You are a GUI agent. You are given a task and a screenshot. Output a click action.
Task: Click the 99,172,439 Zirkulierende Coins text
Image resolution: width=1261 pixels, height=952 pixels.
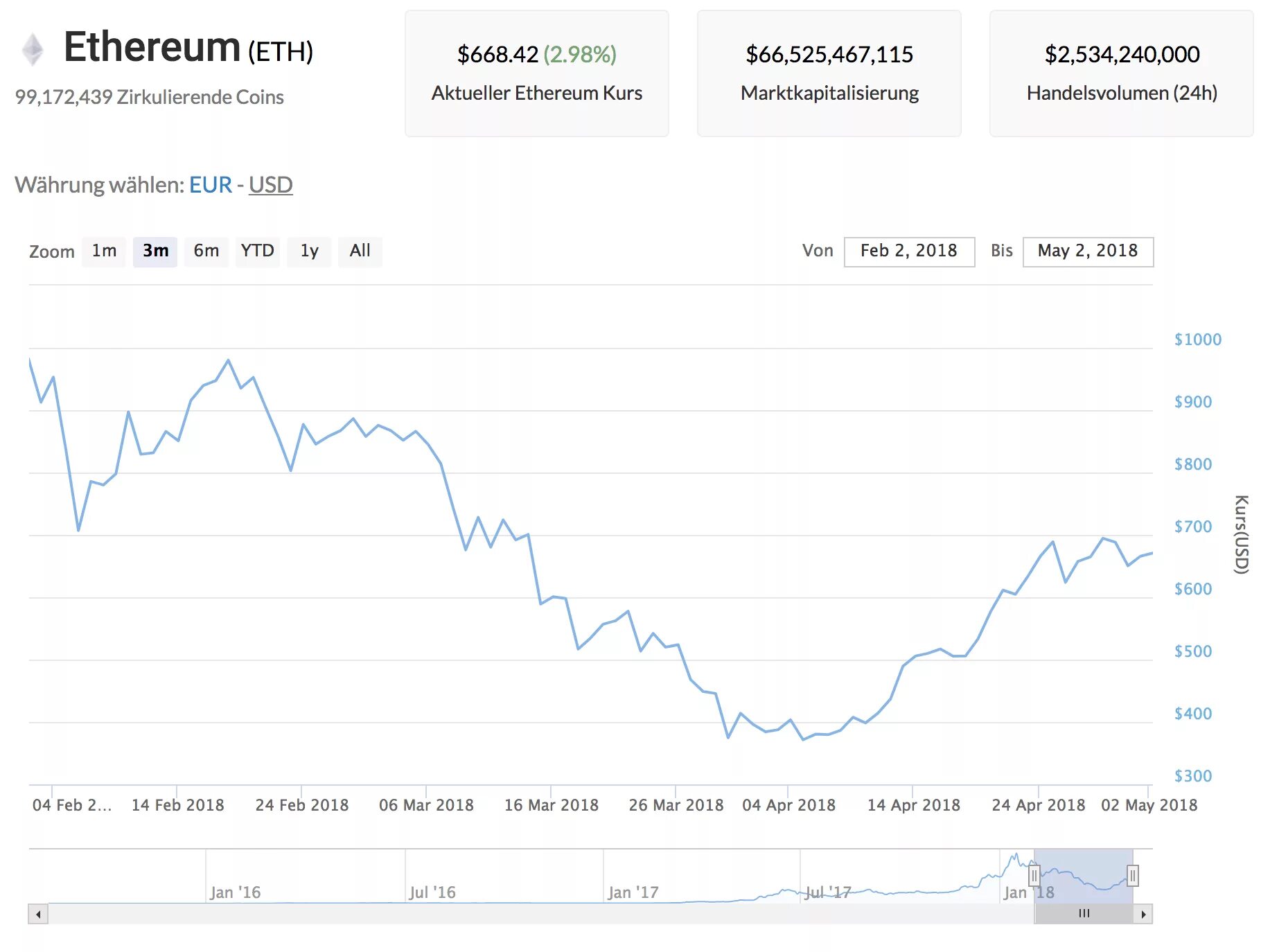pyautogui.click(x=150, y=97)
